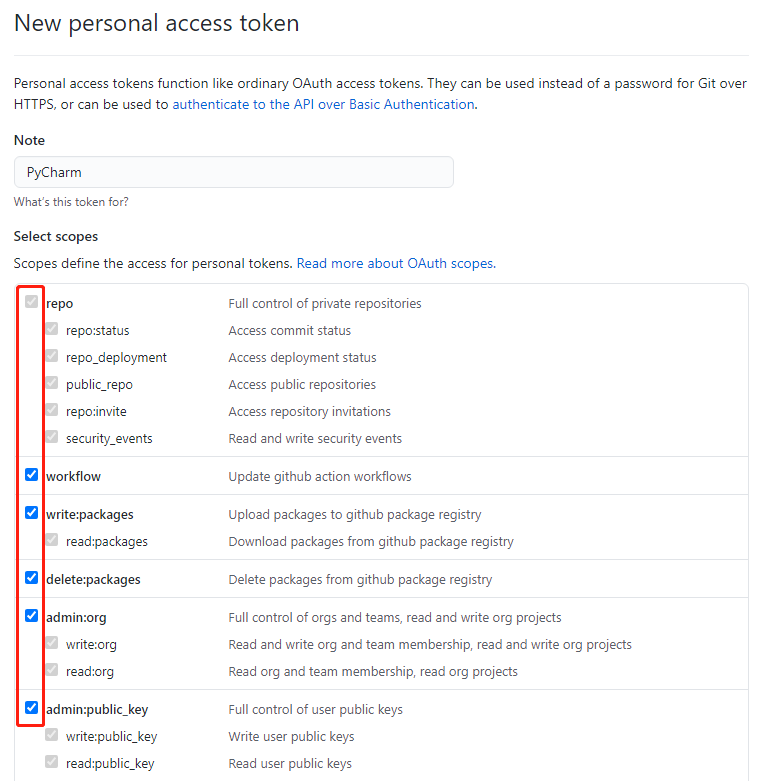Screen dimensions: 764x781
Task: Click the repo:status checkbox
Action: click(52, 329)
